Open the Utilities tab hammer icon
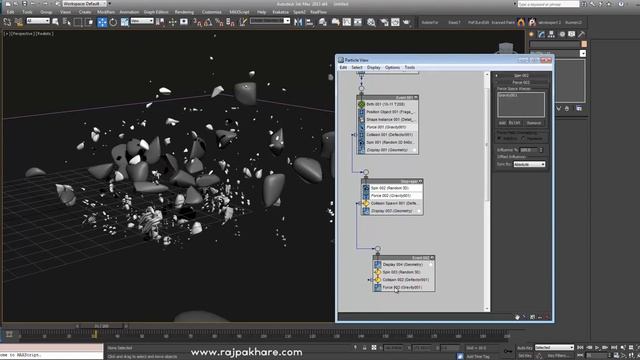The image size is (640, 360). (x=582, y=35)
